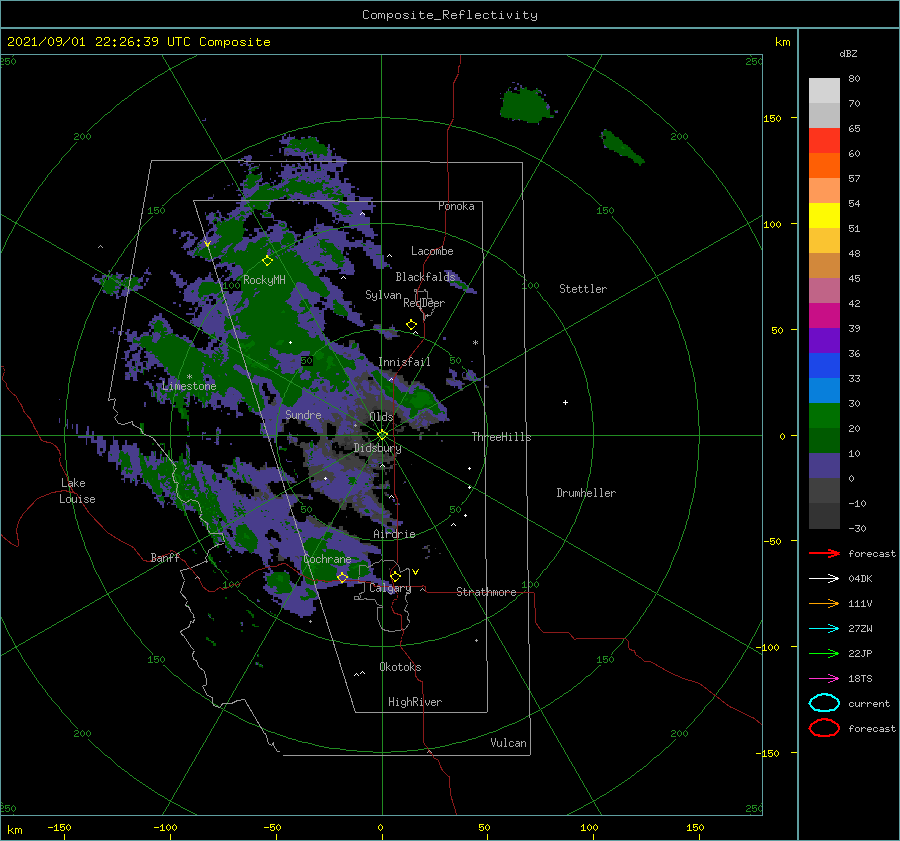Click the Didsbury town label
The image size is (900, 841).
[x=378, y=448]
